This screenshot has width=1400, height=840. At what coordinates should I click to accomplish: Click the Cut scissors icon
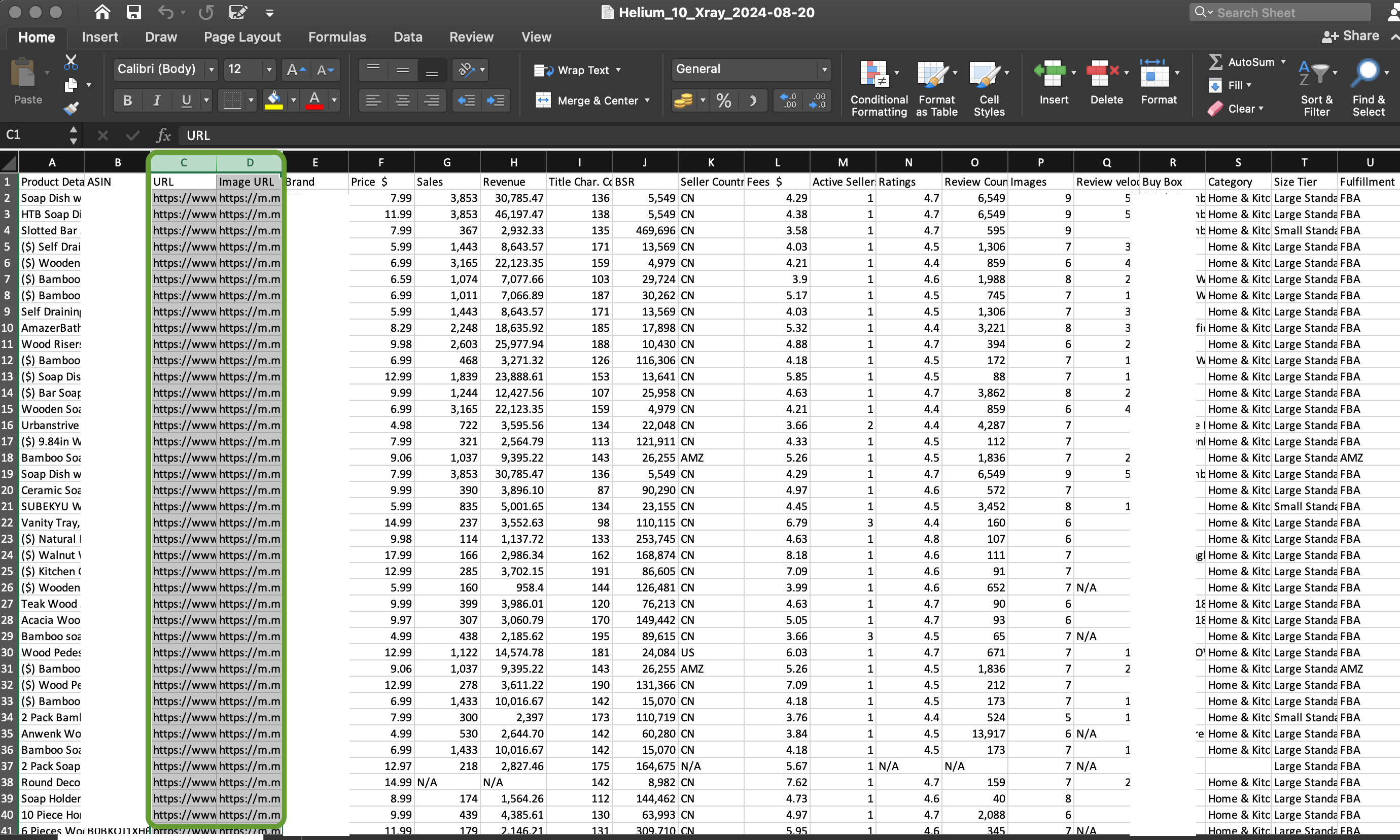[x=71, y=61]
